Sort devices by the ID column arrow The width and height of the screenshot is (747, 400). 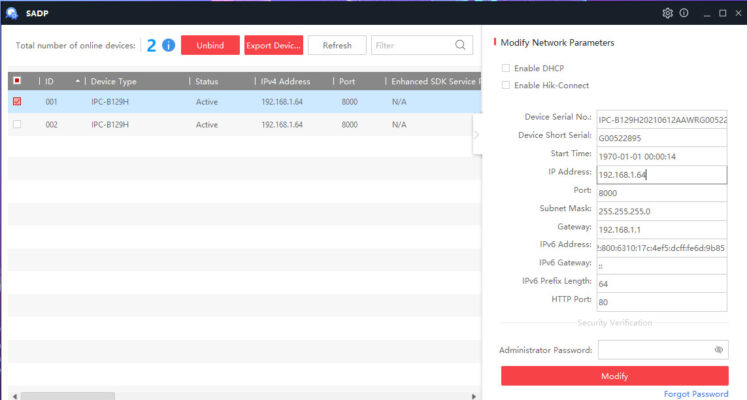[77, 81]
